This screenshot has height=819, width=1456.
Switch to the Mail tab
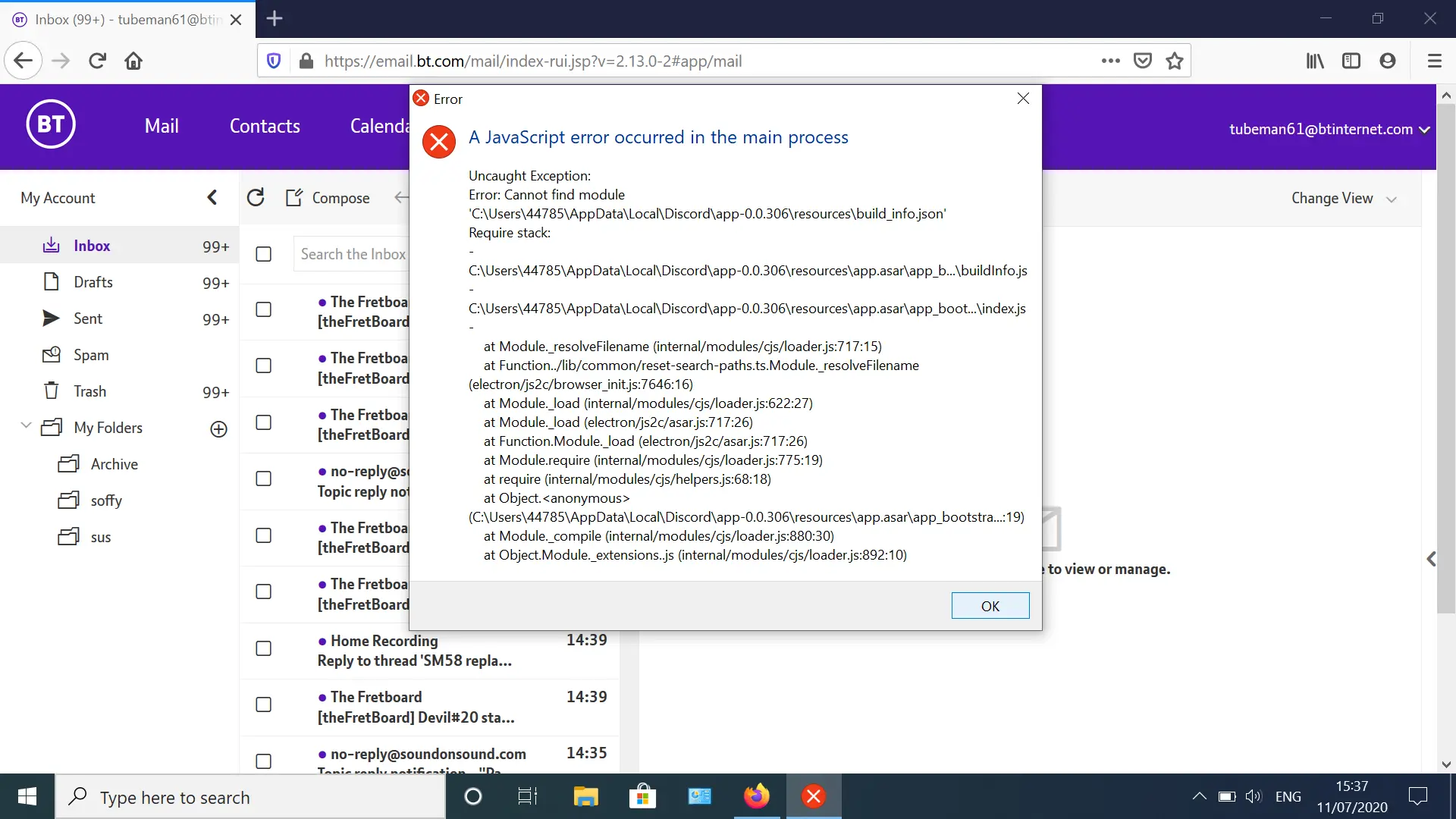162,126
